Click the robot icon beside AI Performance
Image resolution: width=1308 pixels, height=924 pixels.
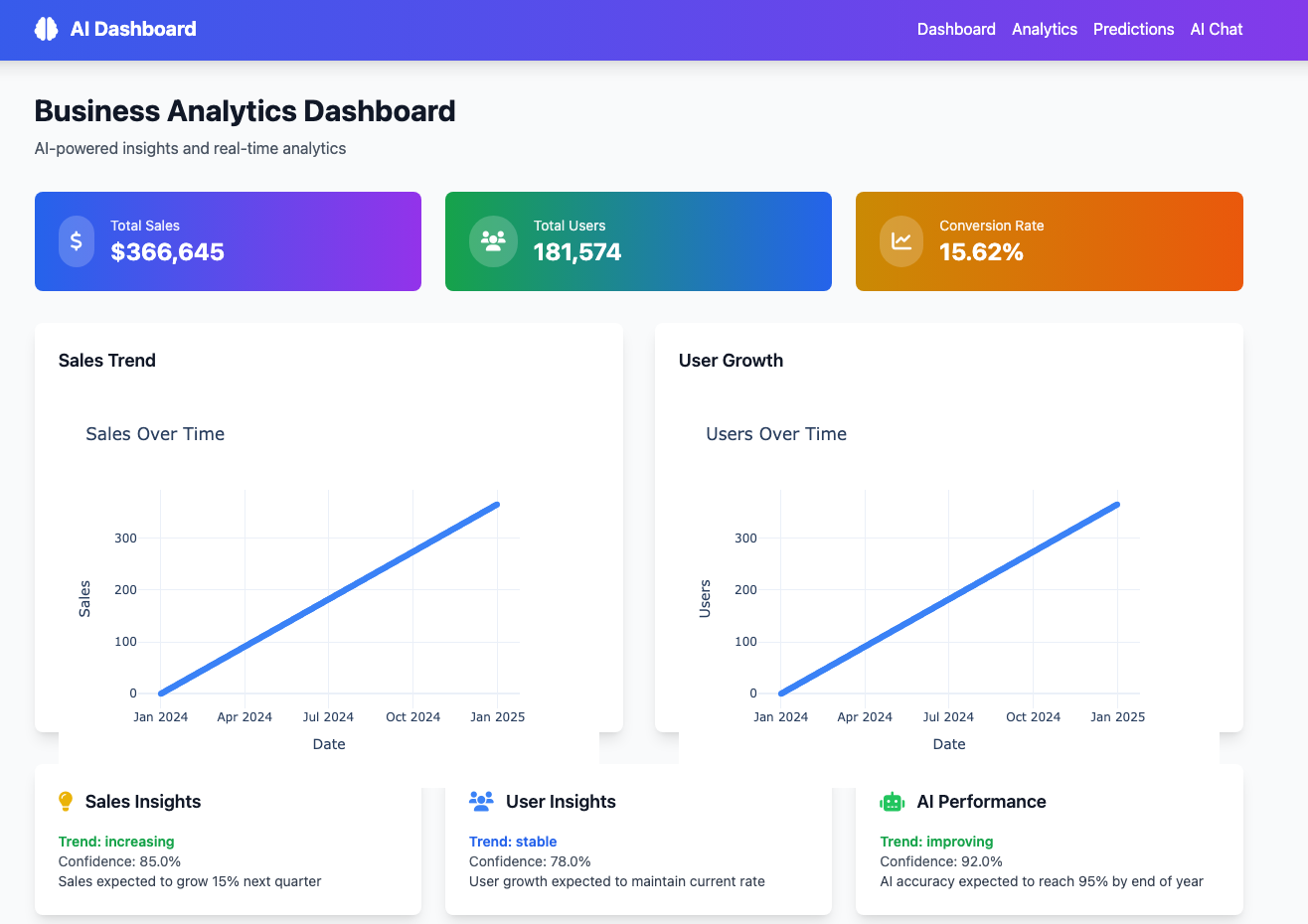coord(891,801)
